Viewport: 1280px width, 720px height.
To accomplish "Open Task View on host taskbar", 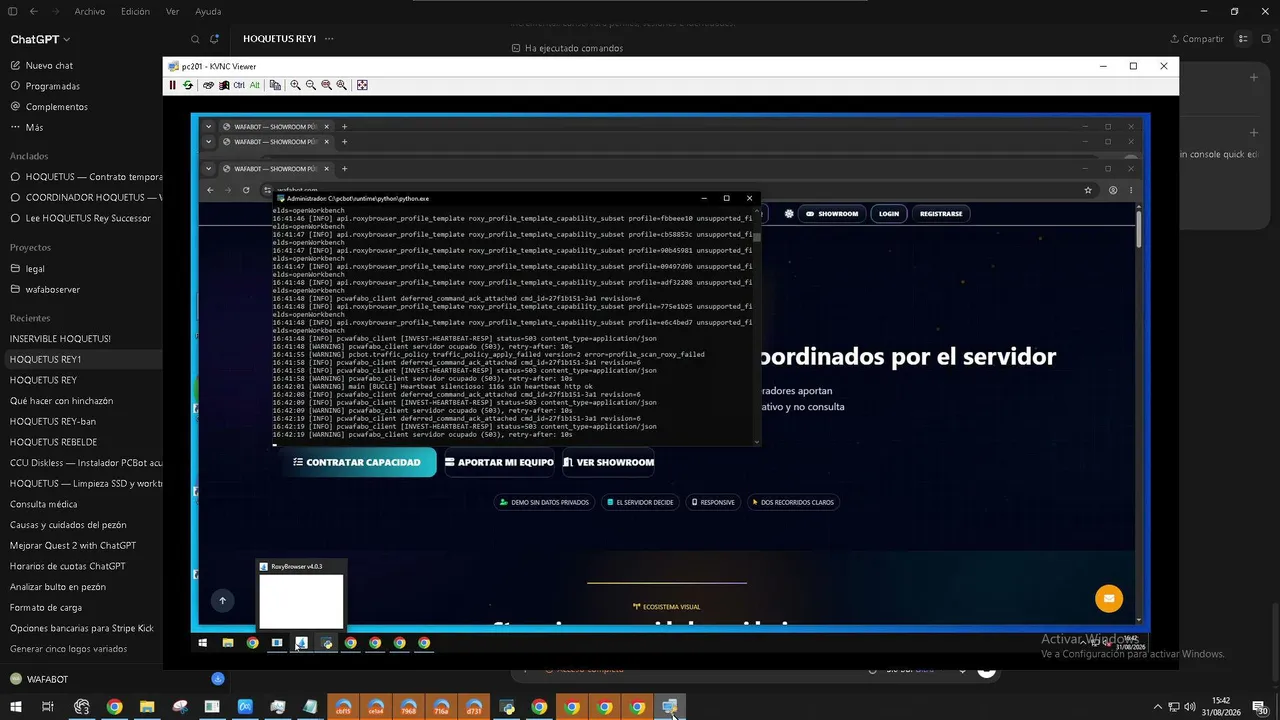I will click(x=47, y=707).
